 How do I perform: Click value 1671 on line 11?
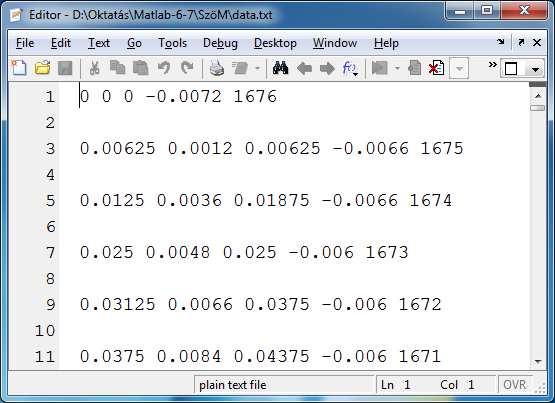(x=420, y=356)
